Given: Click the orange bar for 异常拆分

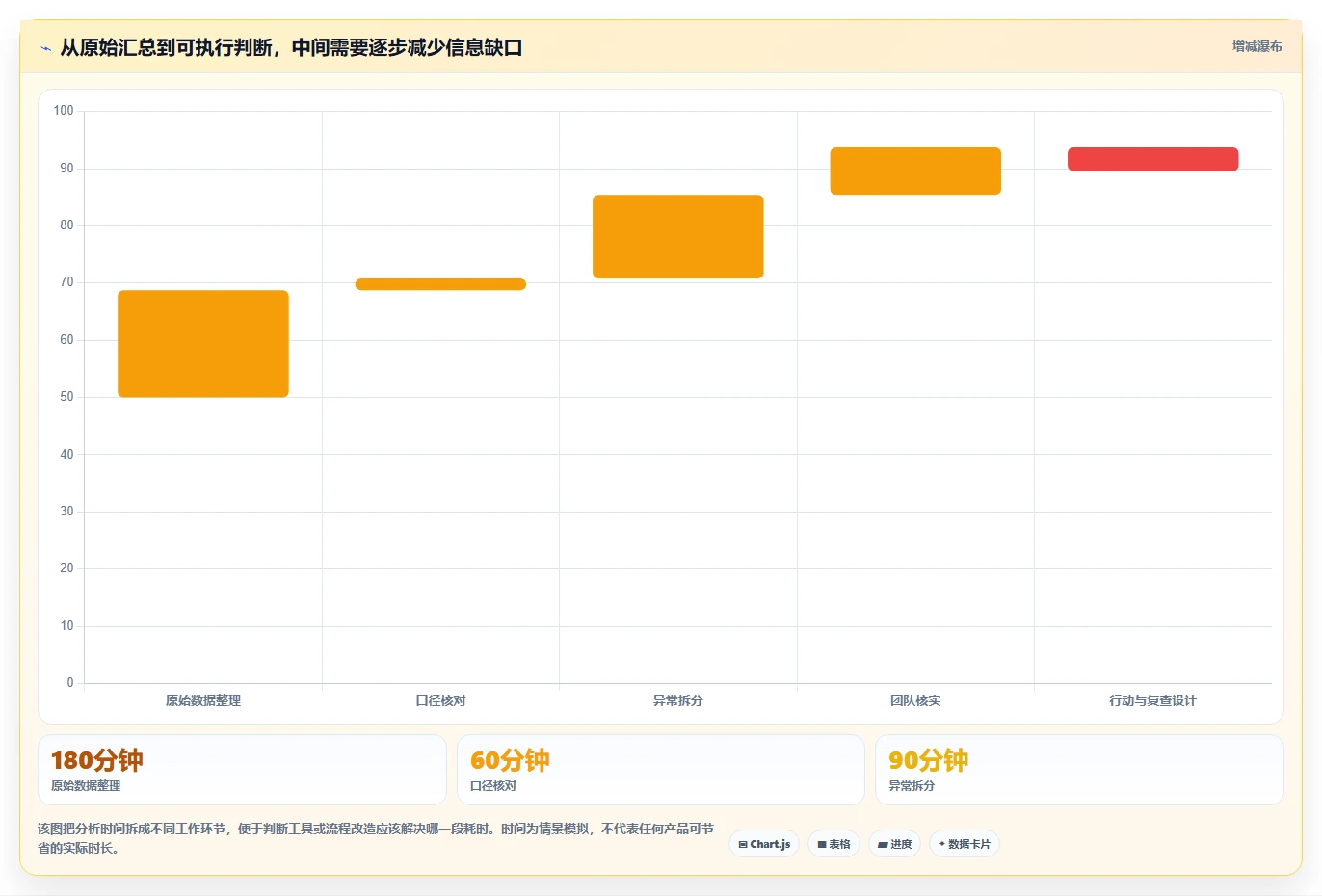Looking at the screenshot, I should 678,237.
